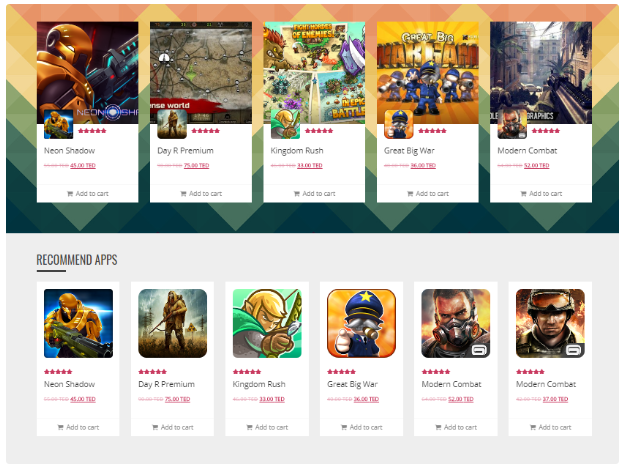
Task: Add top-row Modern Combat to cart
Action: 541,193
